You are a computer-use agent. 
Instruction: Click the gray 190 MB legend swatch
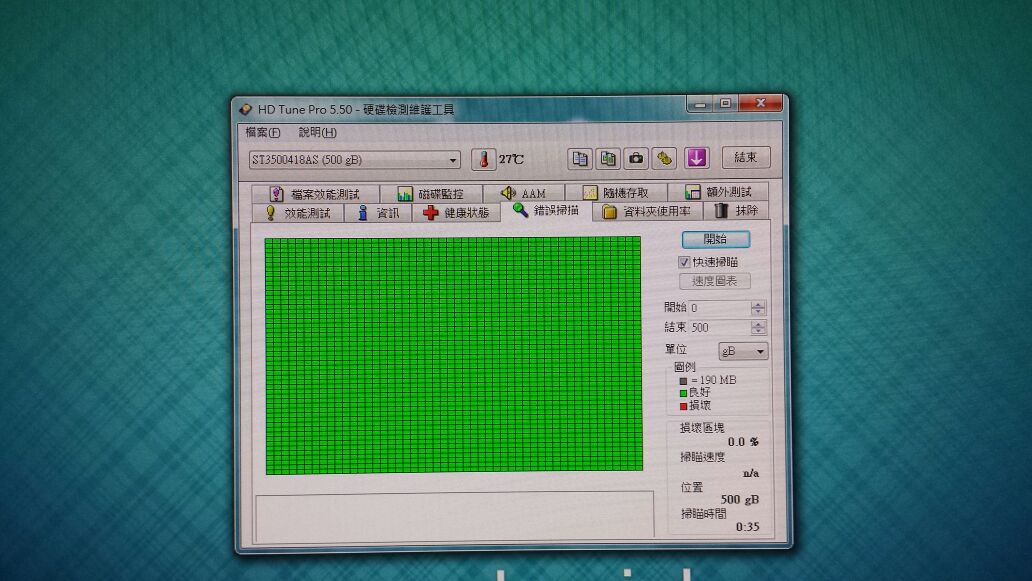point(683,381)
